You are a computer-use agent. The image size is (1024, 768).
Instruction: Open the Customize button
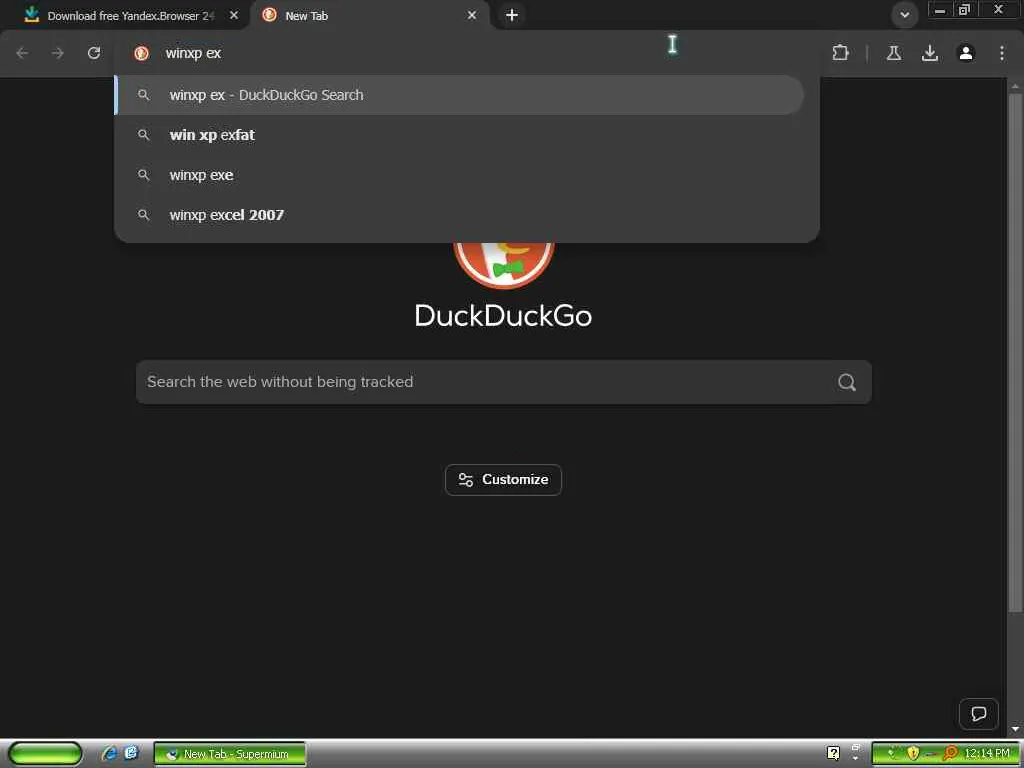point(504,480)
